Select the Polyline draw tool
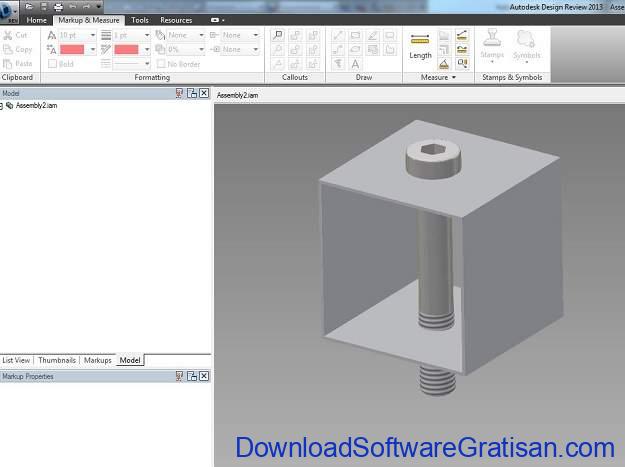 (x=338, y=50)
